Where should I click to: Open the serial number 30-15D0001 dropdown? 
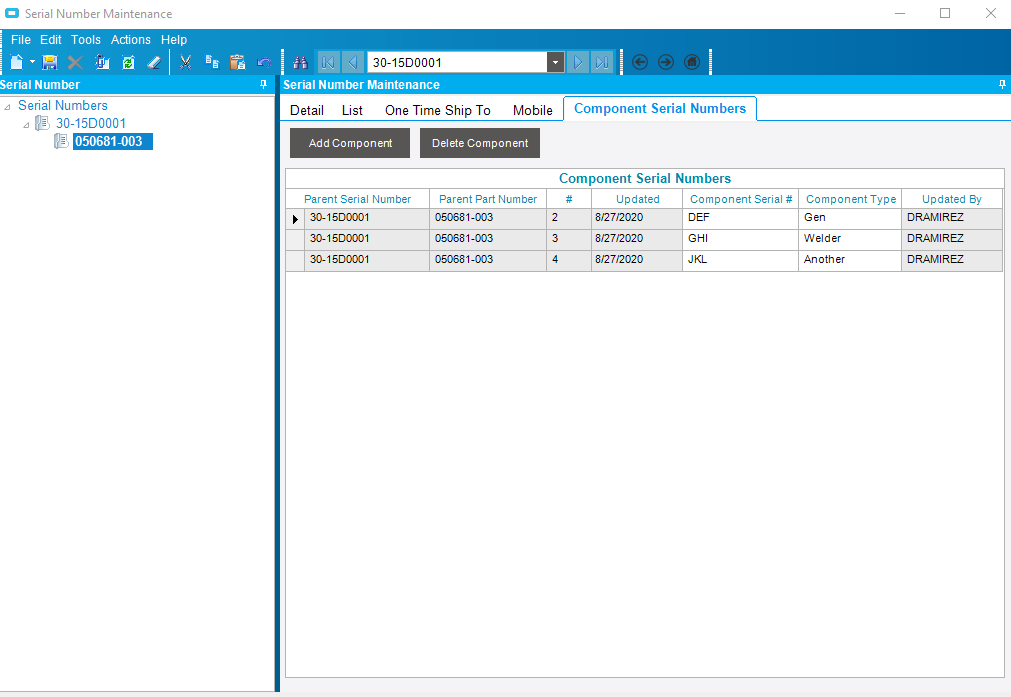(555, 62)
